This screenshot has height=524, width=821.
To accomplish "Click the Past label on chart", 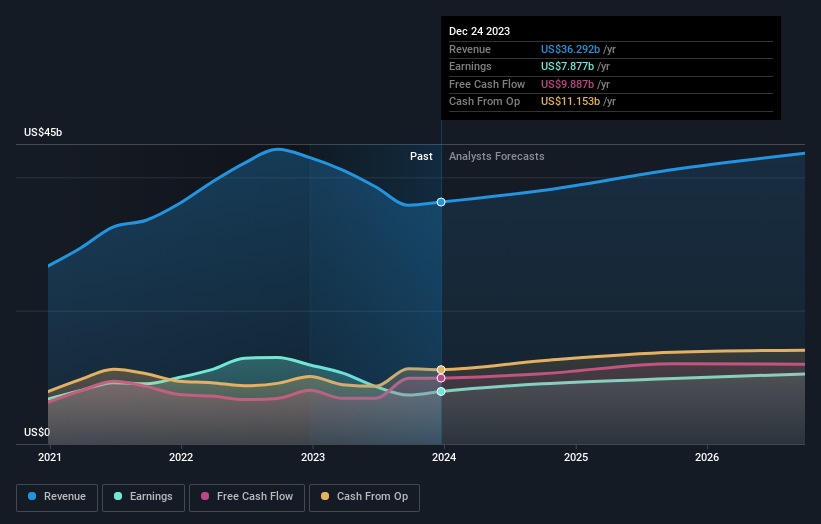I will coord(421,157).
